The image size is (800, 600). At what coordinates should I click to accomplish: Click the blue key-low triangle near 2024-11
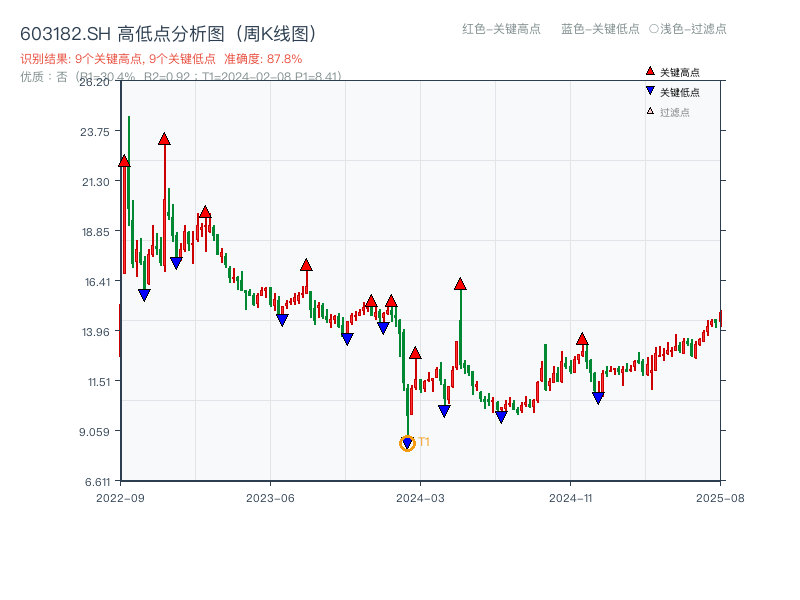pos(598,396)
